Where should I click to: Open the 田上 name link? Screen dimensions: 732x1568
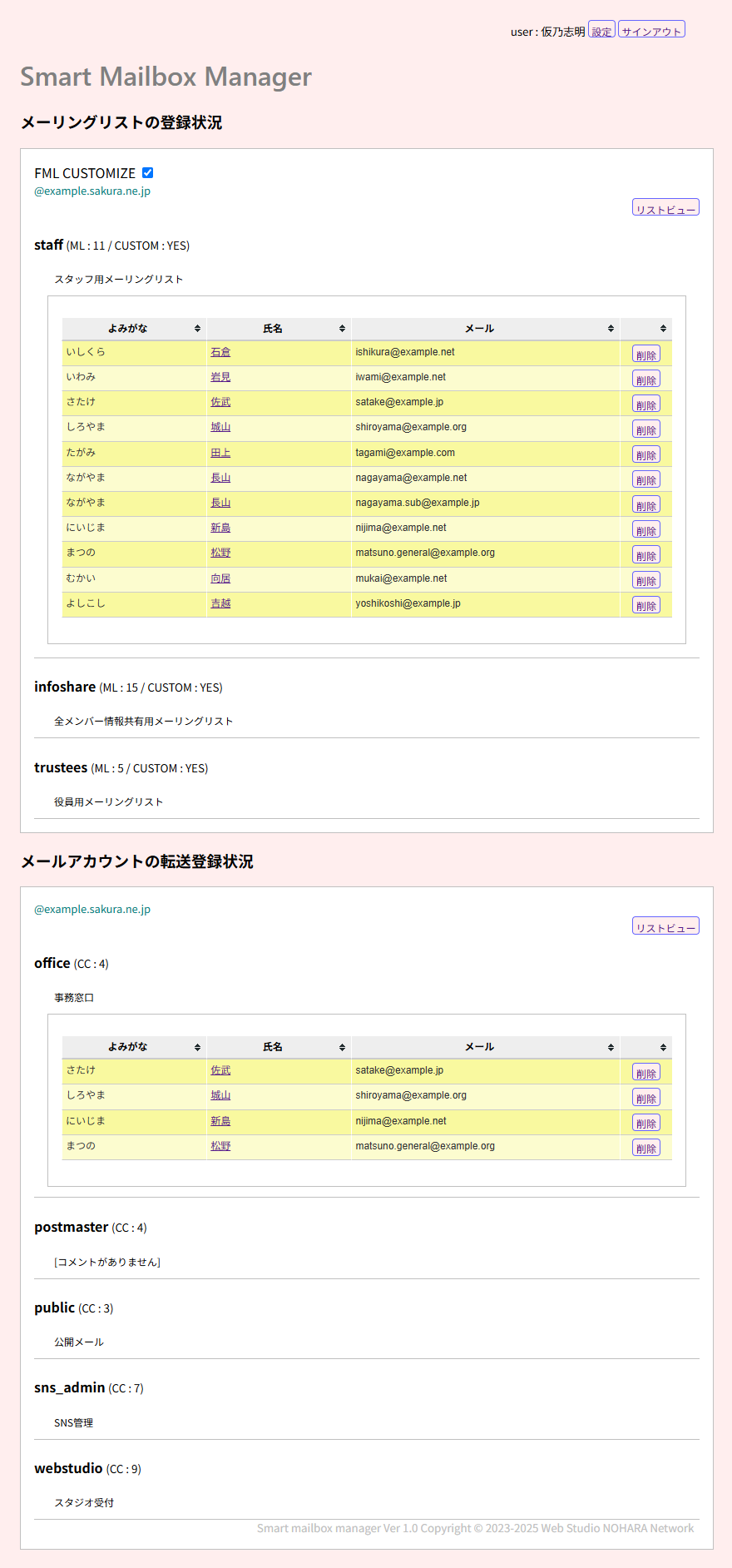tap(220, 453)
